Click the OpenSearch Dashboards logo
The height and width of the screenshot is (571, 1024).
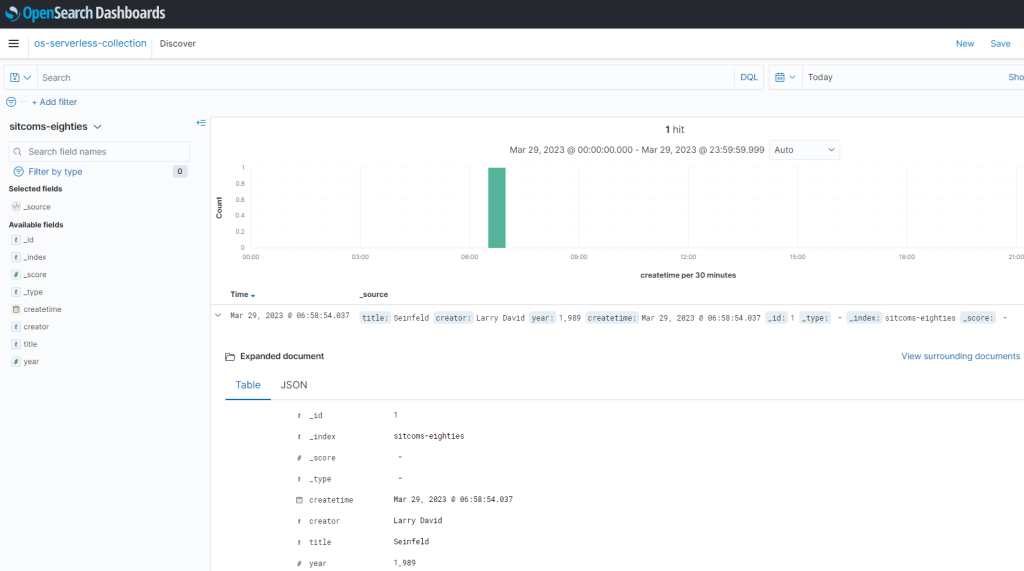pyautogui.click(x=85, y=13)
